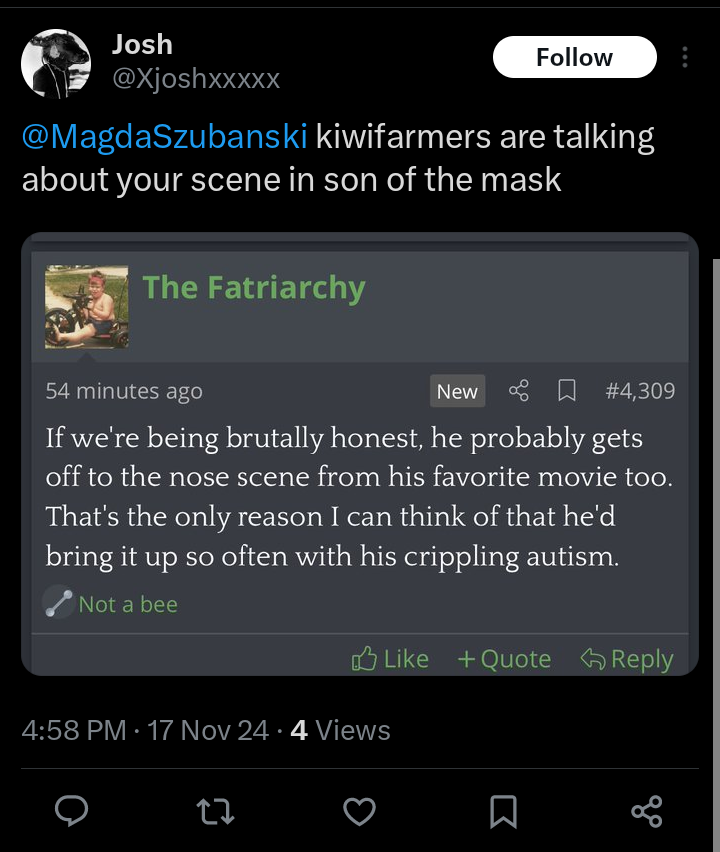Open post number #4,309 link
The image size is (720, 852).
tap(640, 391)
